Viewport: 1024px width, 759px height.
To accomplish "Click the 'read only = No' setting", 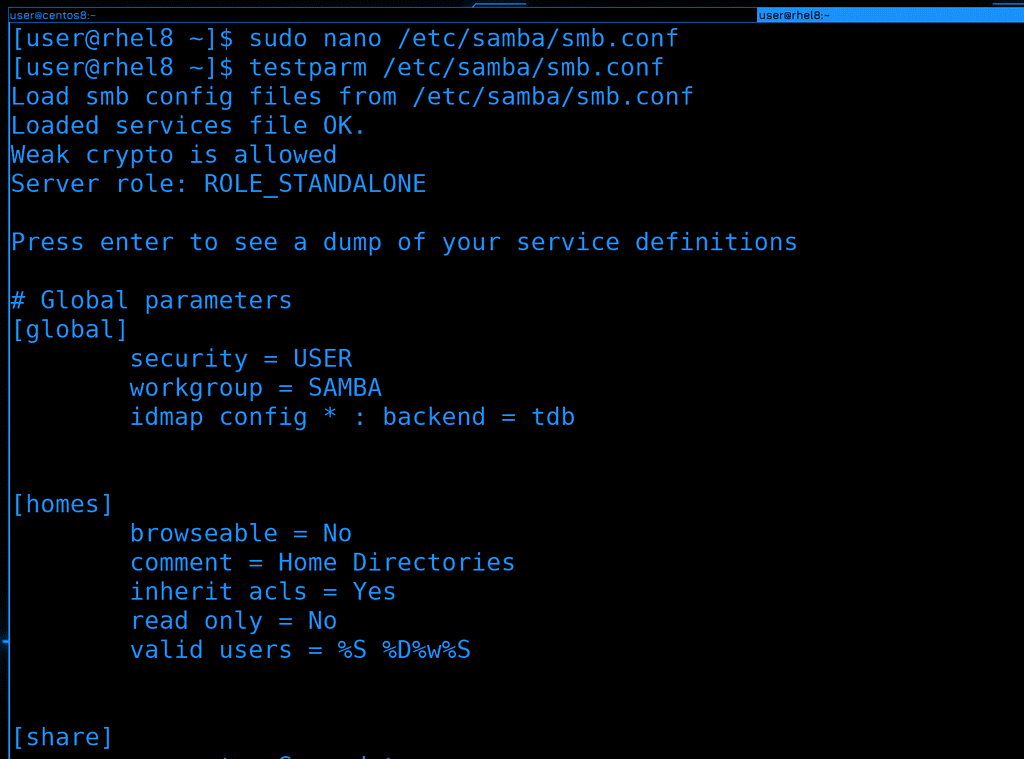I will click(233, 620).
